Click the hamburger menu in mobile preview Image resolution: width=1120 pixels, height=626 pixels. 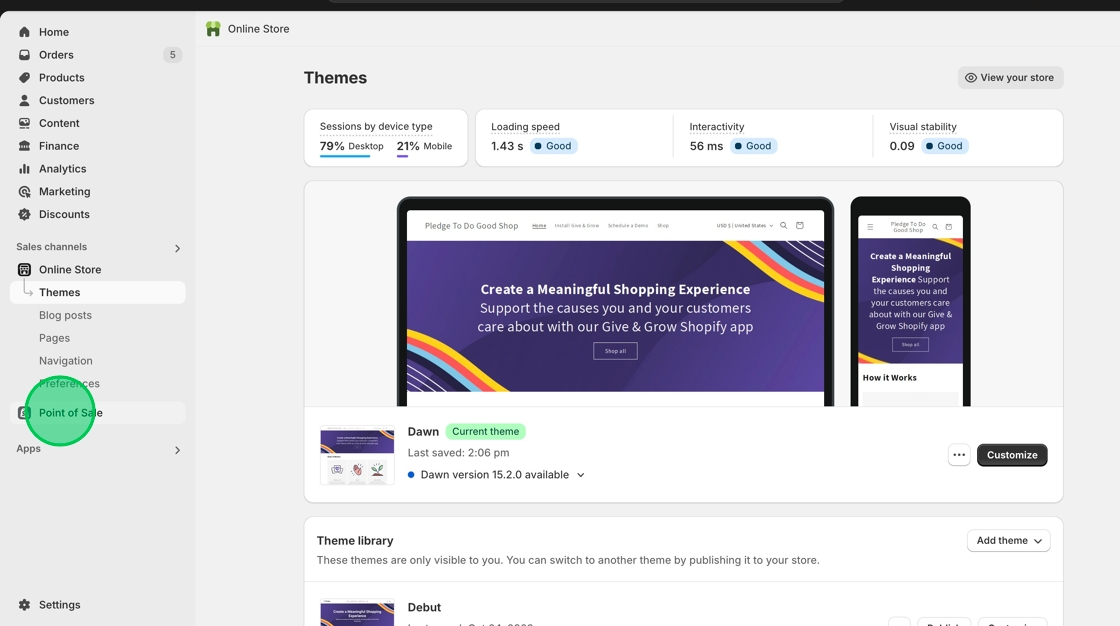coord(870,227)
